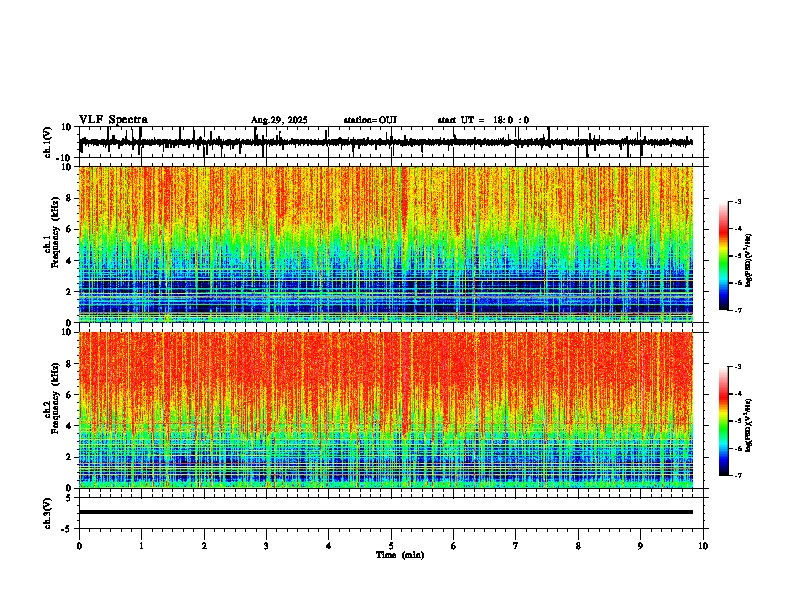Viewport: 792px width, 612px height.
Task: Click the time axis tick label '9'
Action: (640, 546)
